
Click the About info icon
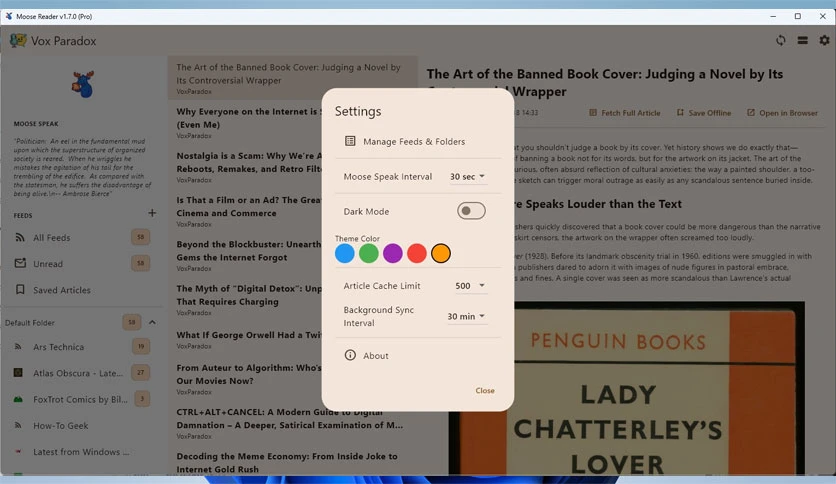pos(350,355)
